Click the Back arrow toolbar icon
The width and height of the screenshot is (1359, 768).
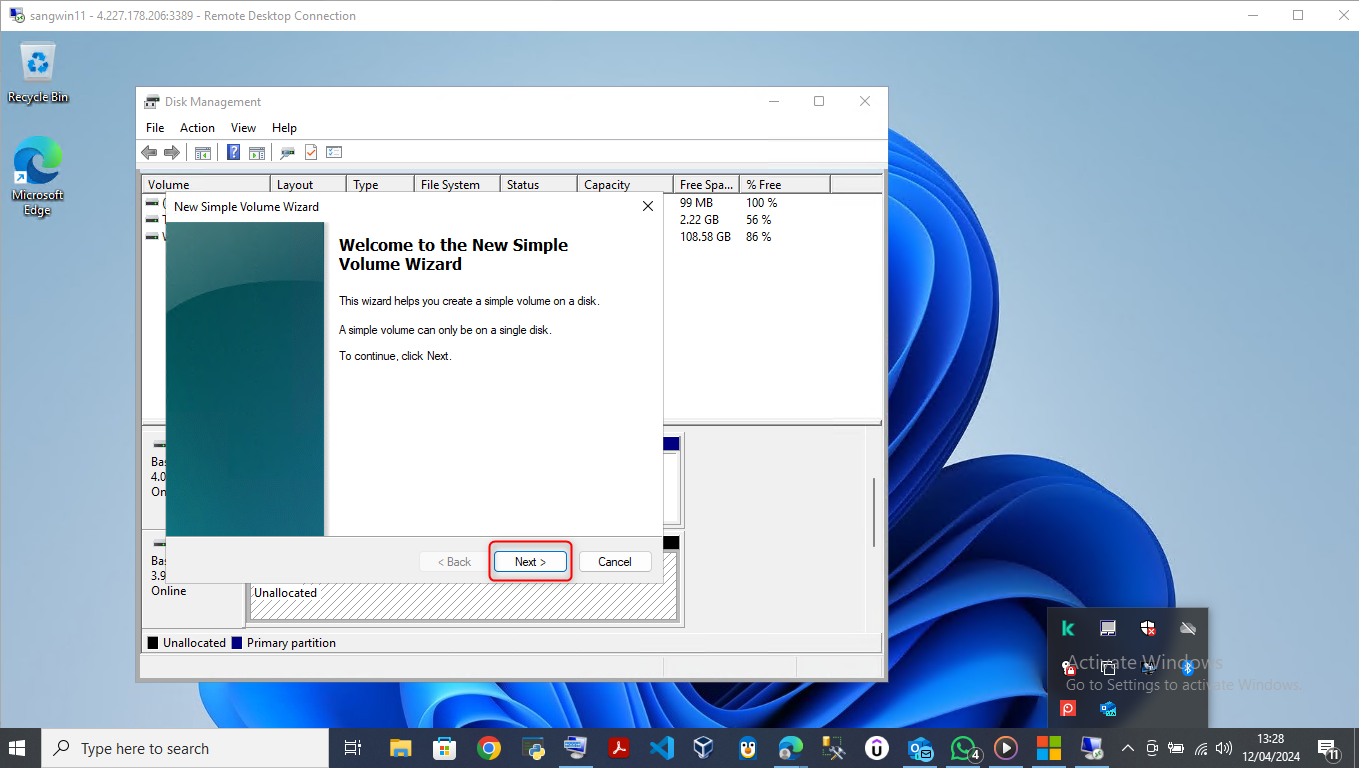(x=149, y=153)
